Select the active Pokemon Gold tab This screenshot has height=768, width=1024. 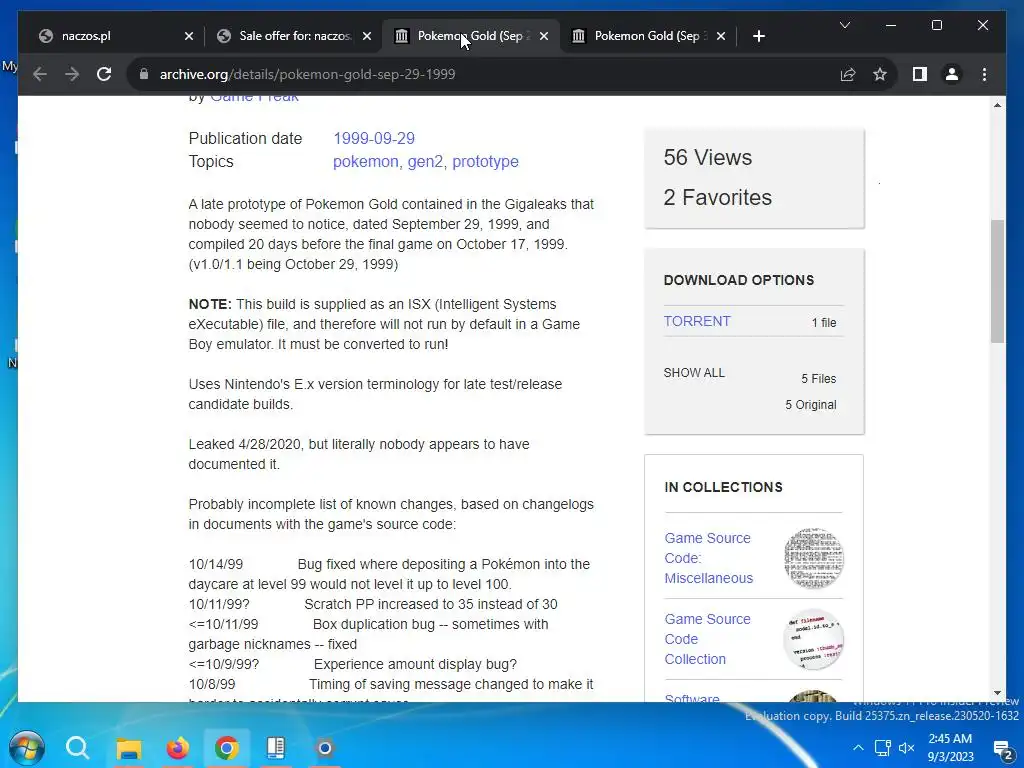click(470, 36)
